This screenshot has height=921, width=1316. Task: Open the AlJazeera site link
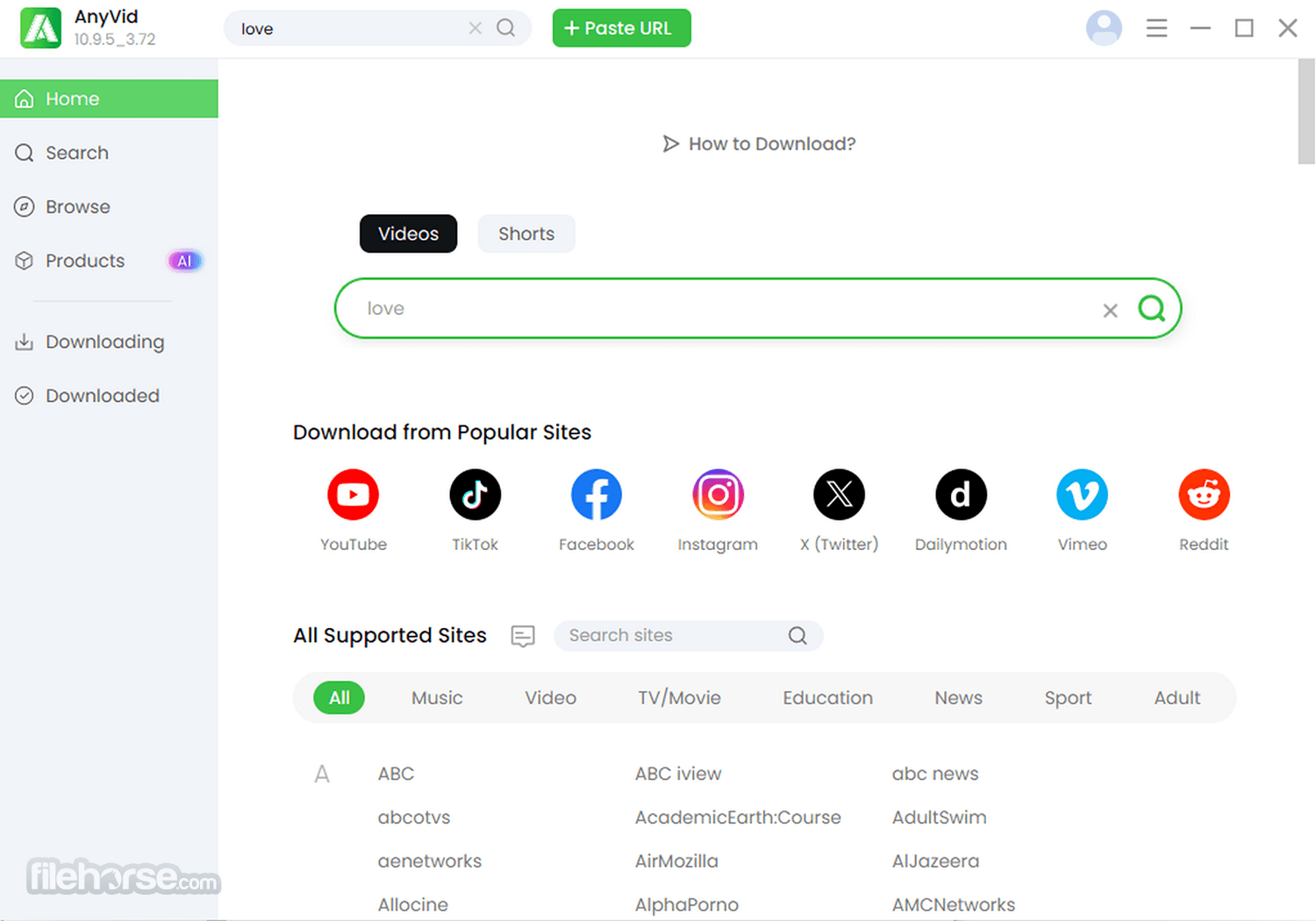935,861
